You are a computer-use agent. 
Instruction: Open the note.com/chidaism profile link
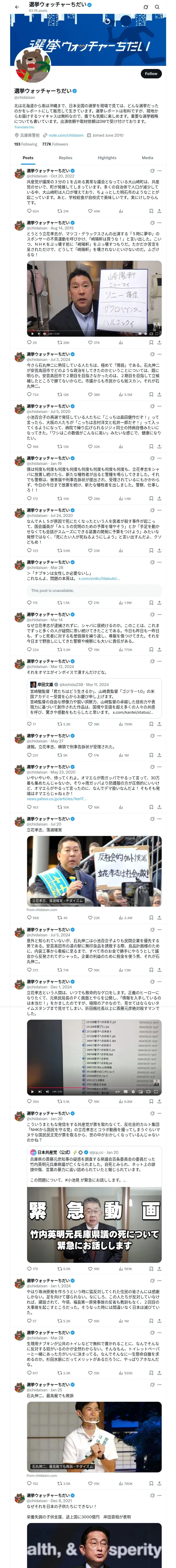(66, 135)
